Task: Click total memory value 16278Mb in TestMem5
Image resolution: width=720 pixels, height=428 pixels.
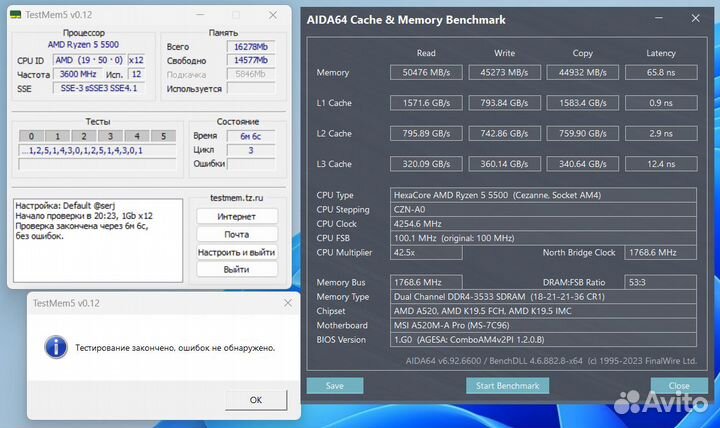Action: coord(251,47)
